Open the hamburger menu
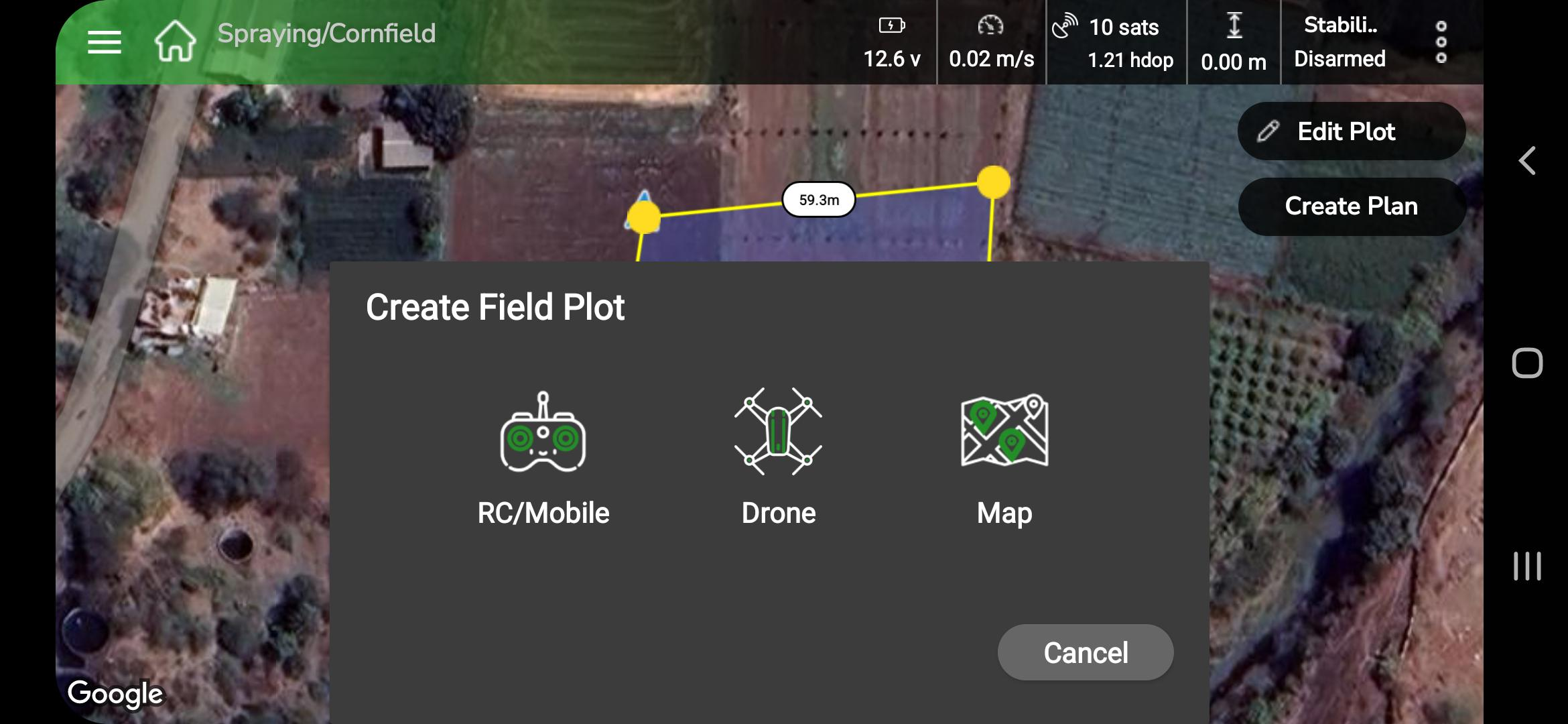Image resolution: width=1568 pixels, height=724 pixels. click(x=105, y=42)
